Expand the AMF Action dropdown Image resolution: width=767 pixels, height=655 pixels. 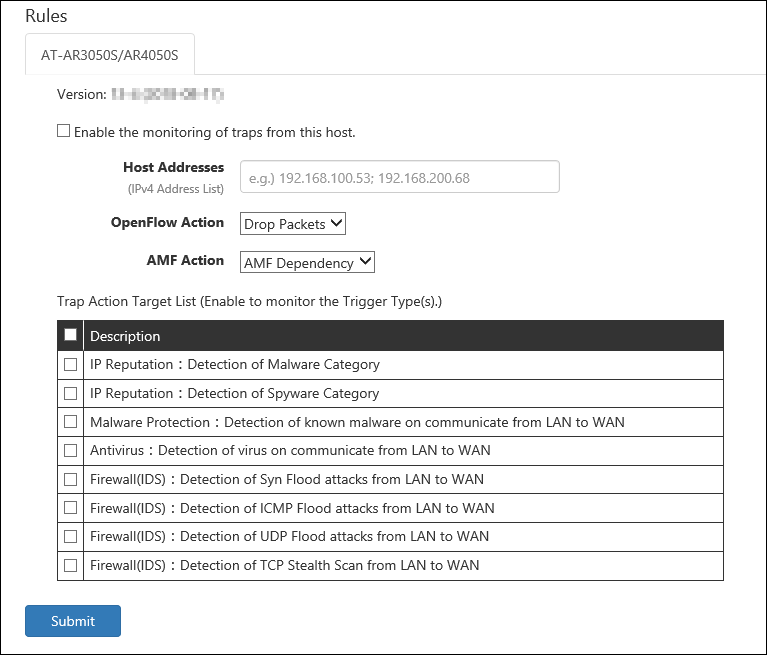[x=307, y=262]
